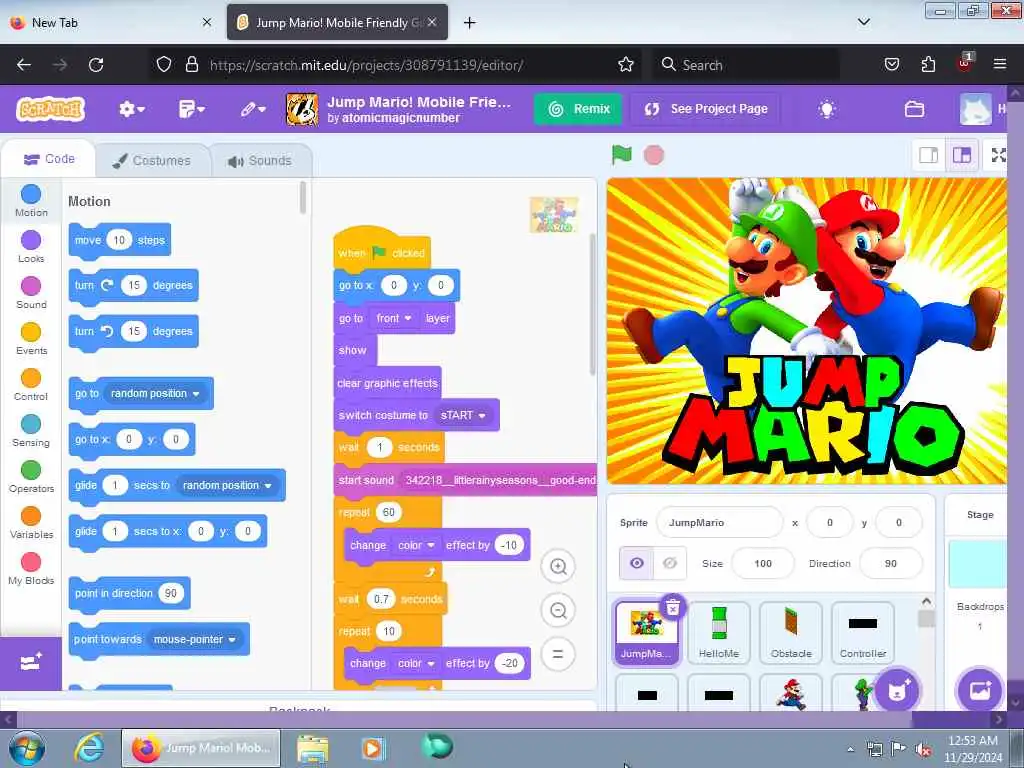Click the Add Extension button
Viewport: 1024px width, 768px height.
point(31,662)
